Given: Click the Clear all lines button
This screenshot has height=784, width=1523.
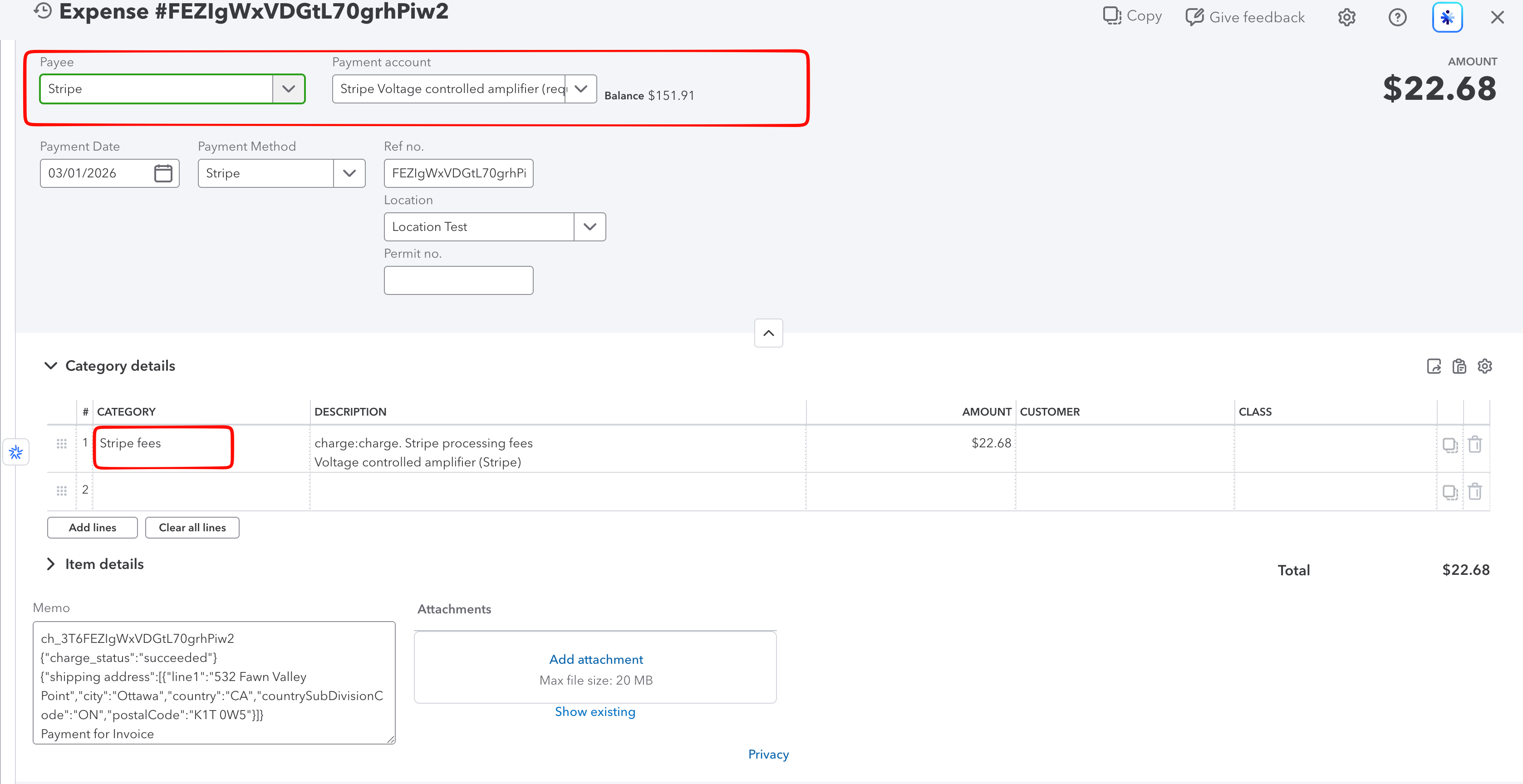Looking at the screenshot, I should 192,527.
